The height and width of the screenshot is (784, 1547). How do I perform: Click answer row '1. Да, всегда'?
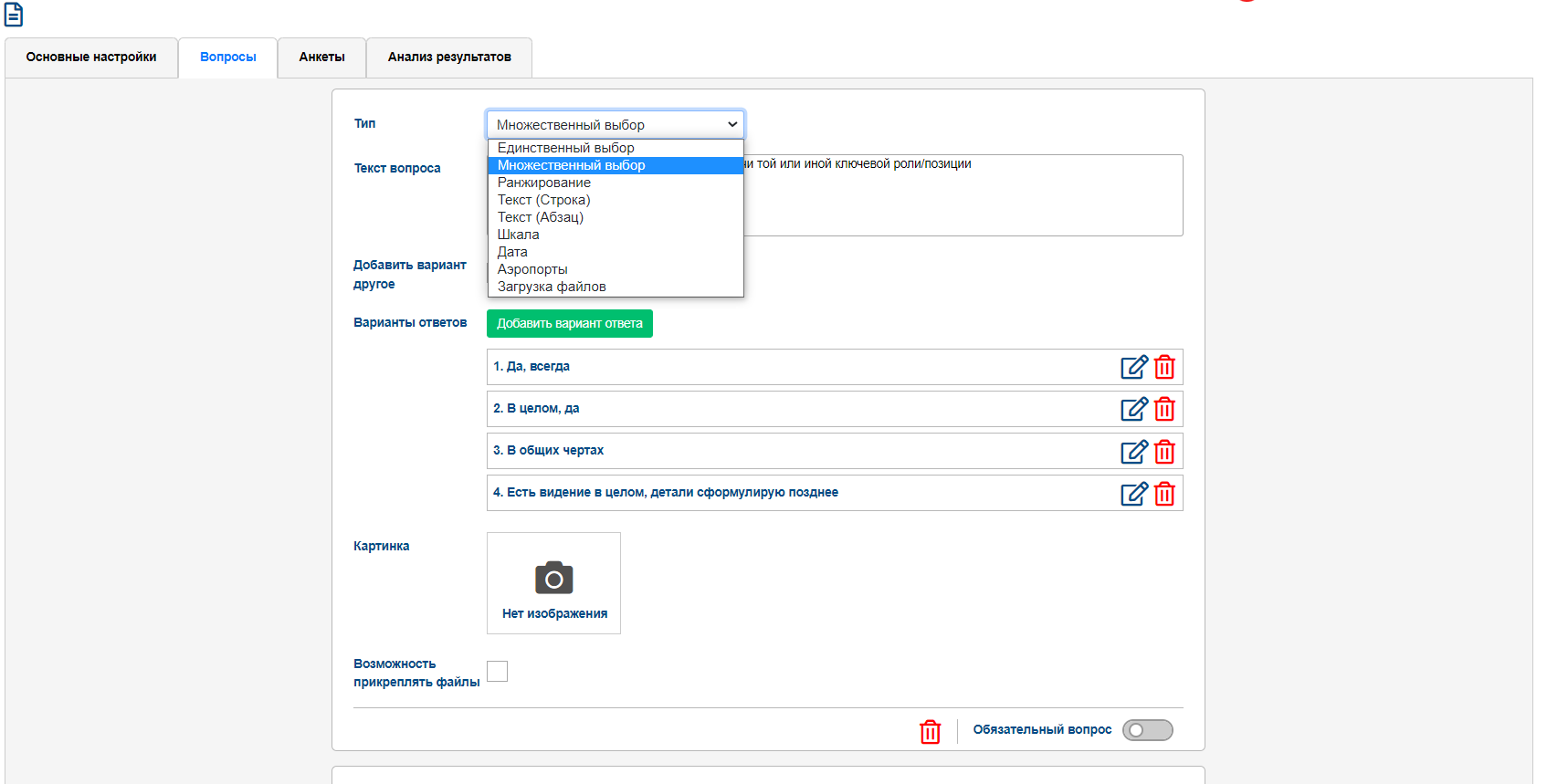click(835, 367)
